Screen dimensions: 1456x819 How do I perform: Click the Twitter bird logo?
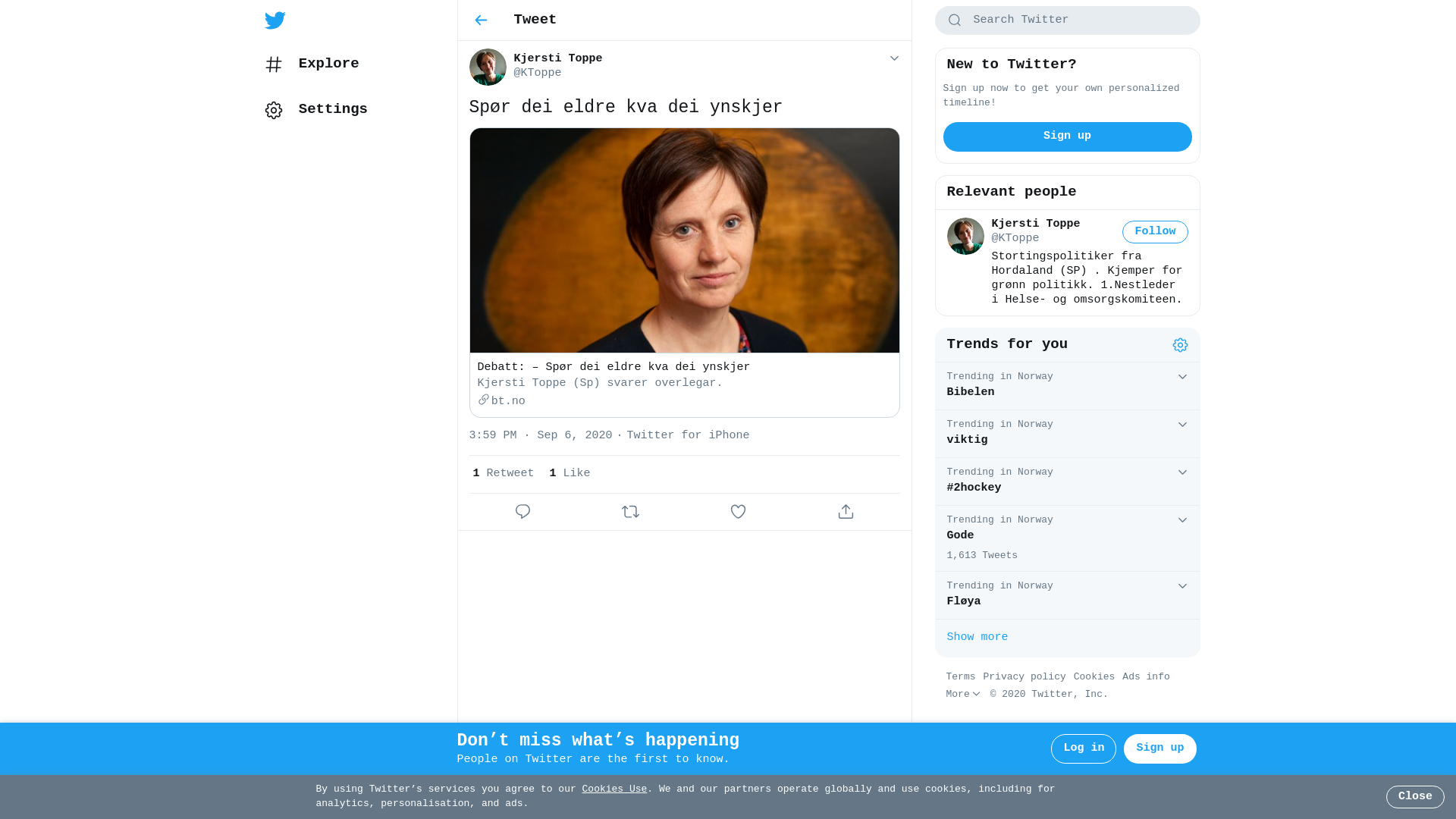[275, 20]
